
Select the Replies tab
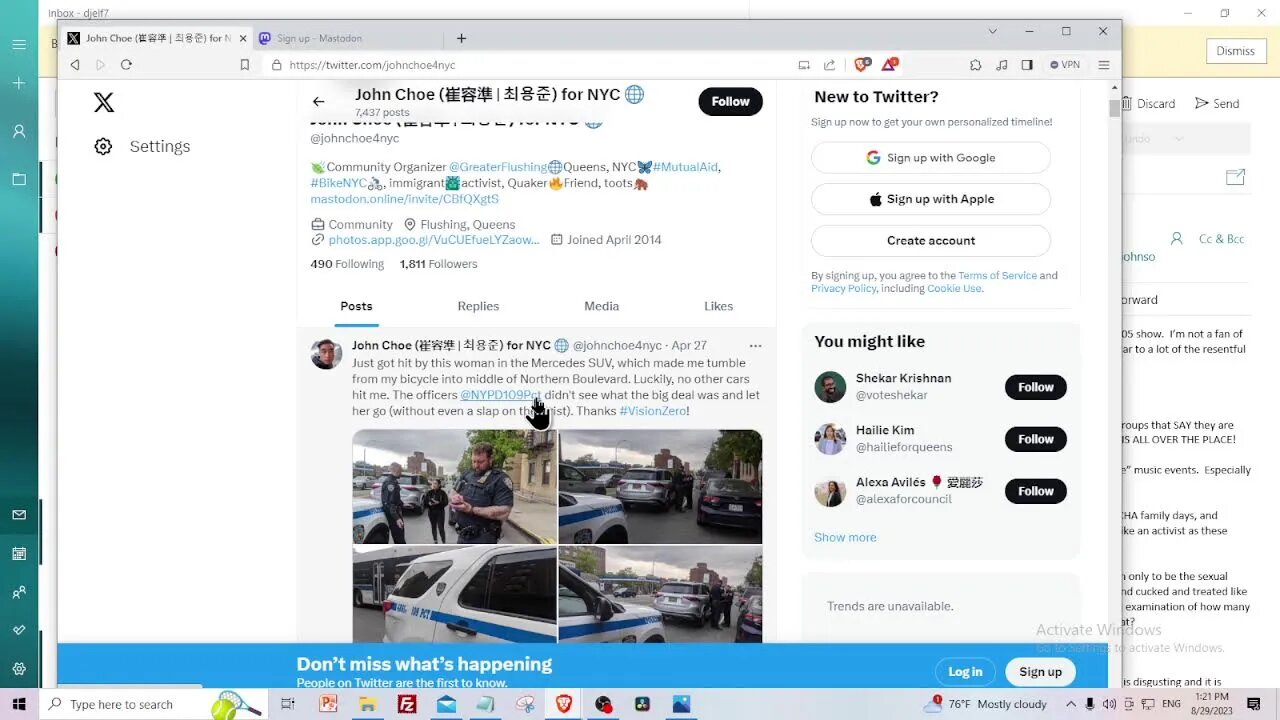[478, 306]
